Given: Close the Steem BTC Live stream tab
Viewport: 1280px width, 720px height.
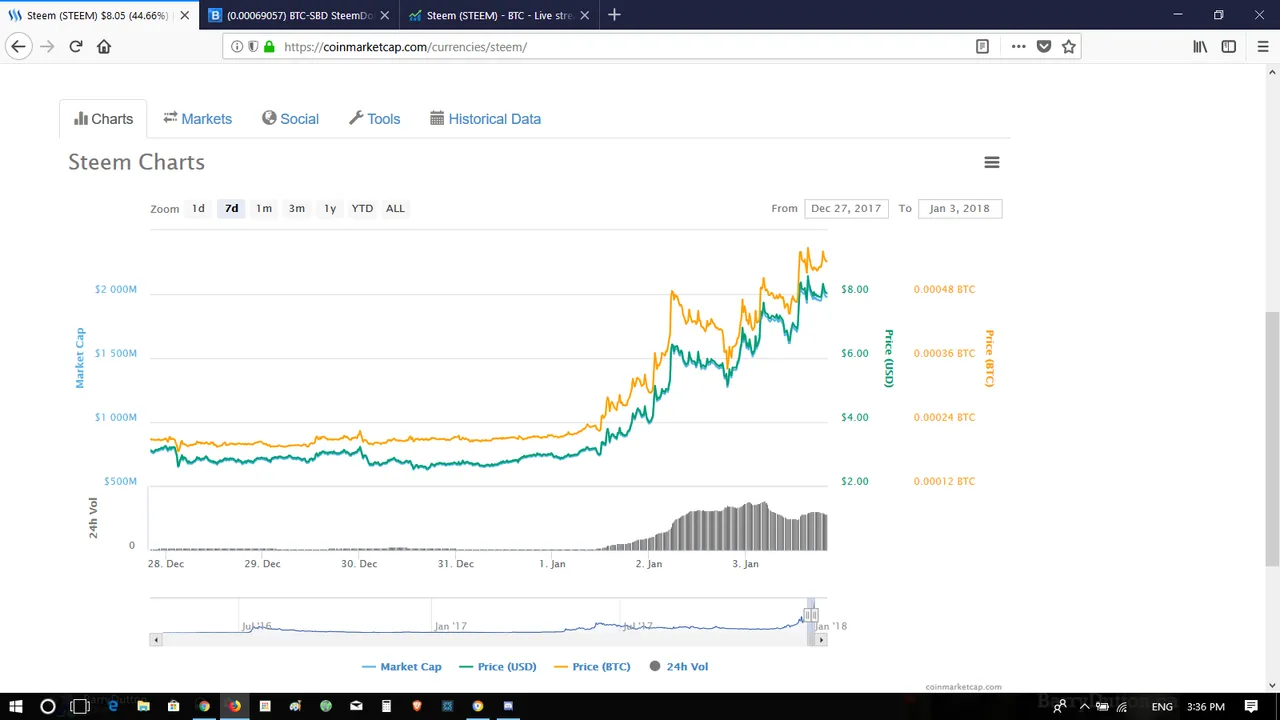Looking at the screenshot, I should [585, 15].
